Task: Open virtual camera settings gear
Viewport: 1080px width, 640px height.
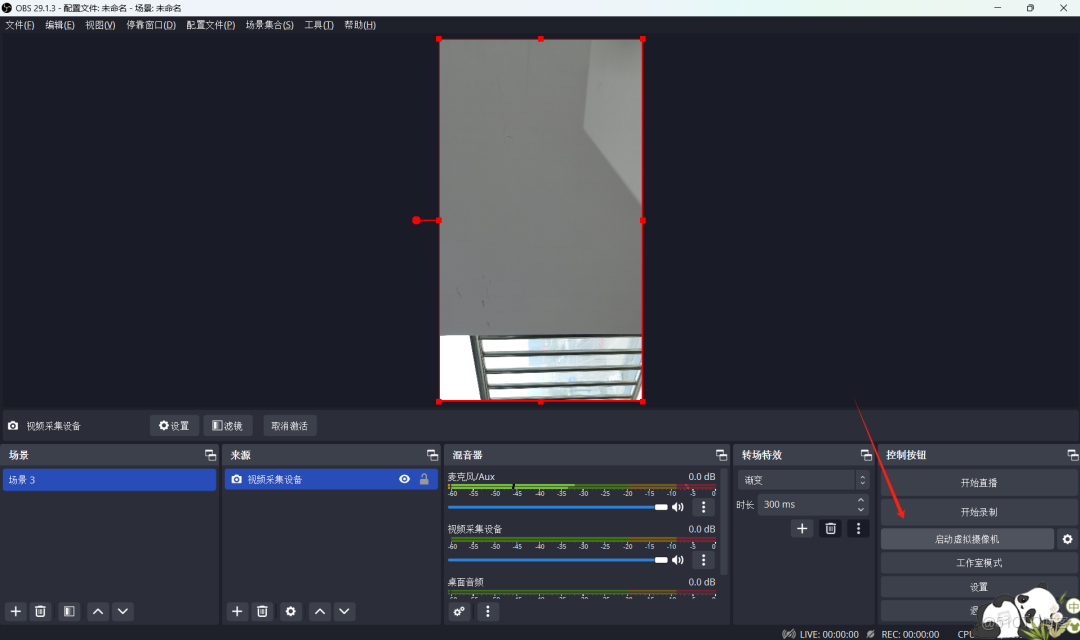Action: [1067, 538]
